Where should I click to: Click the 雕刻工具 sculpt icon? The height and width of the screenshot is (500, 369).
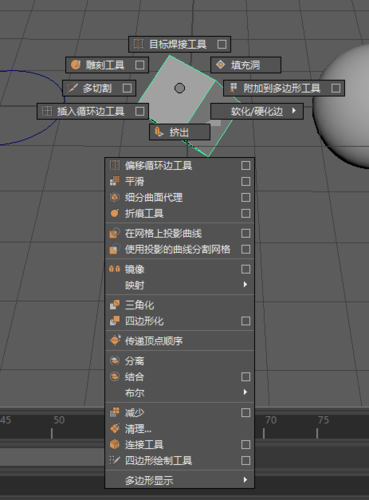point(76,65)
